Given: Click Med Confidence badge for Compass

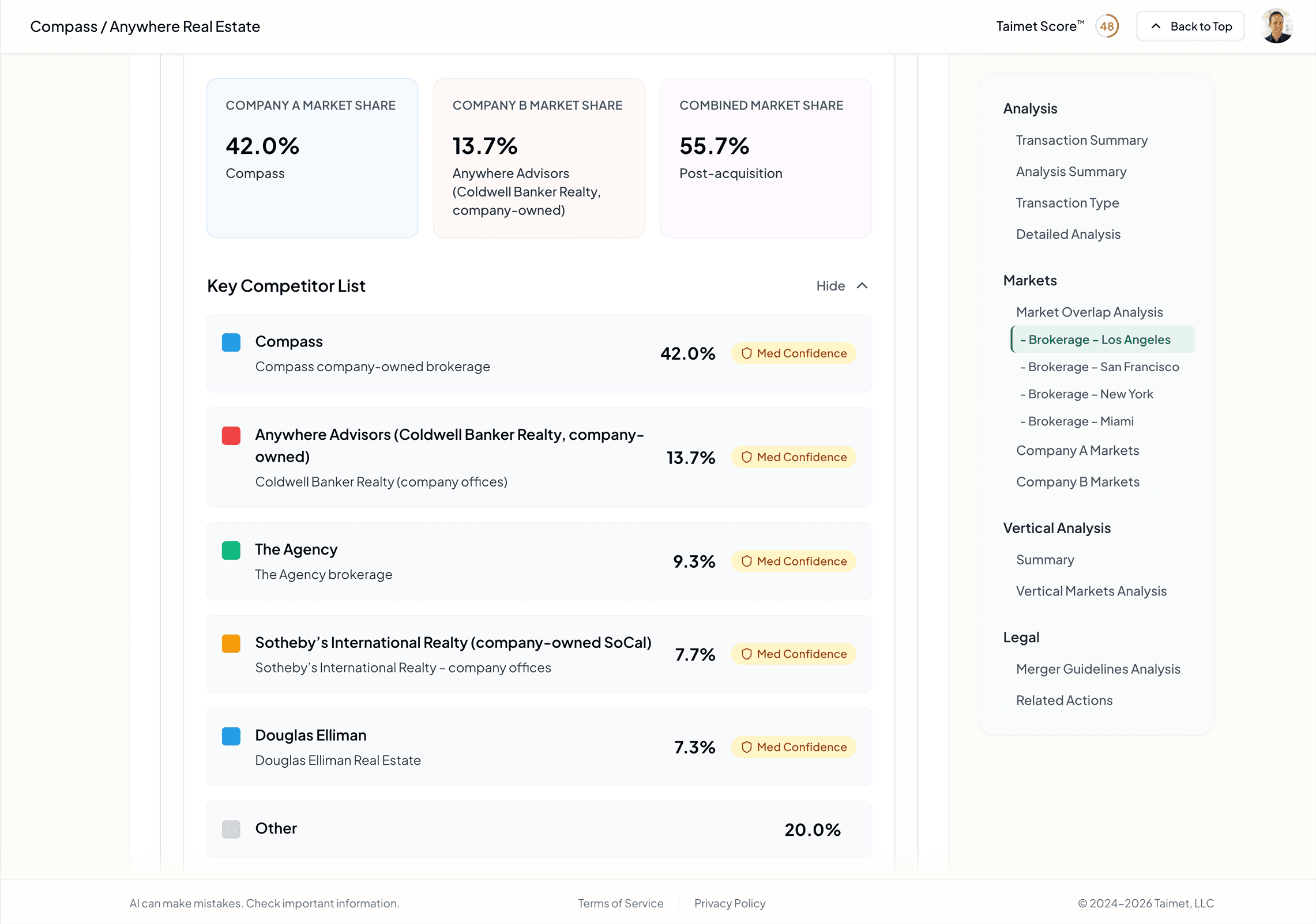Looking at the screenshot, I should pyautogui.click(x=793, y=353).
